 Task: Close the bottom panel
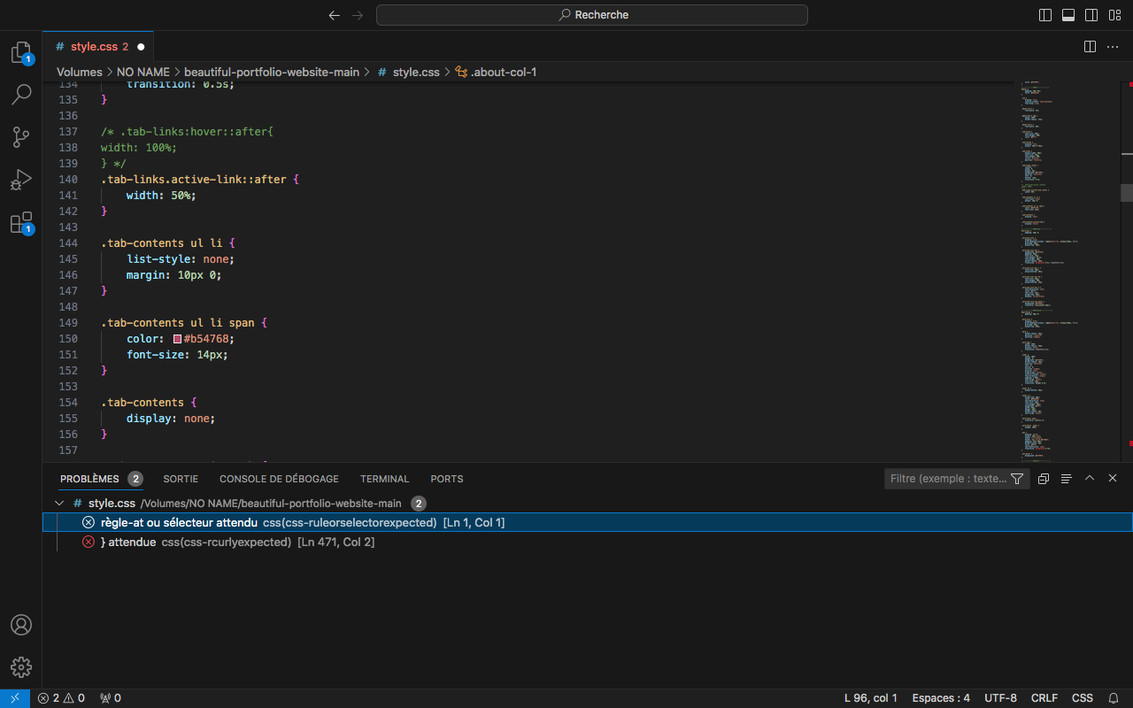coord(1113,478)
